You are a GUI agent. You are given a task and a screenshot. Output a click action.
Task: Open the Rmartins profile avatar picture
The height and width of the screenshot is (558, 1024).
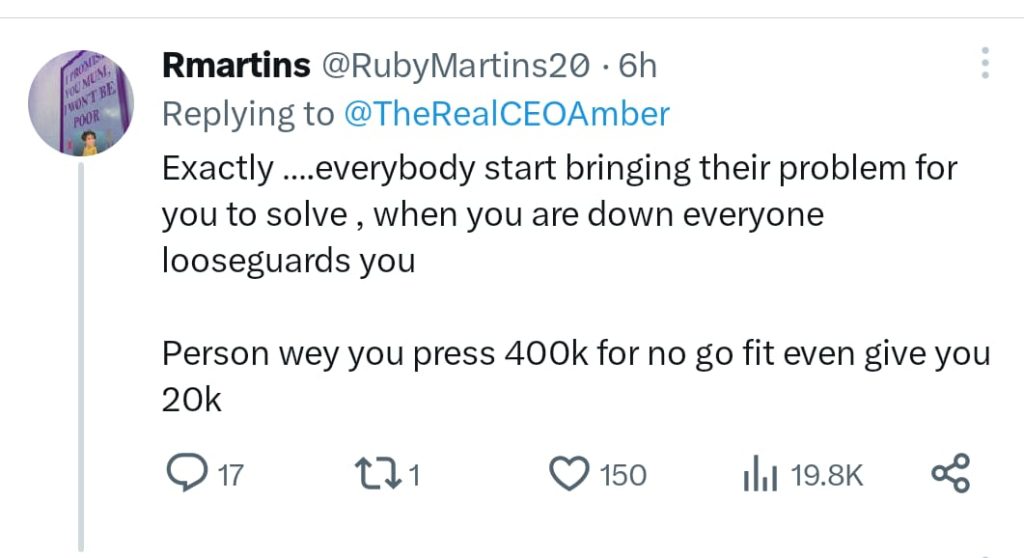coord(78,103)
